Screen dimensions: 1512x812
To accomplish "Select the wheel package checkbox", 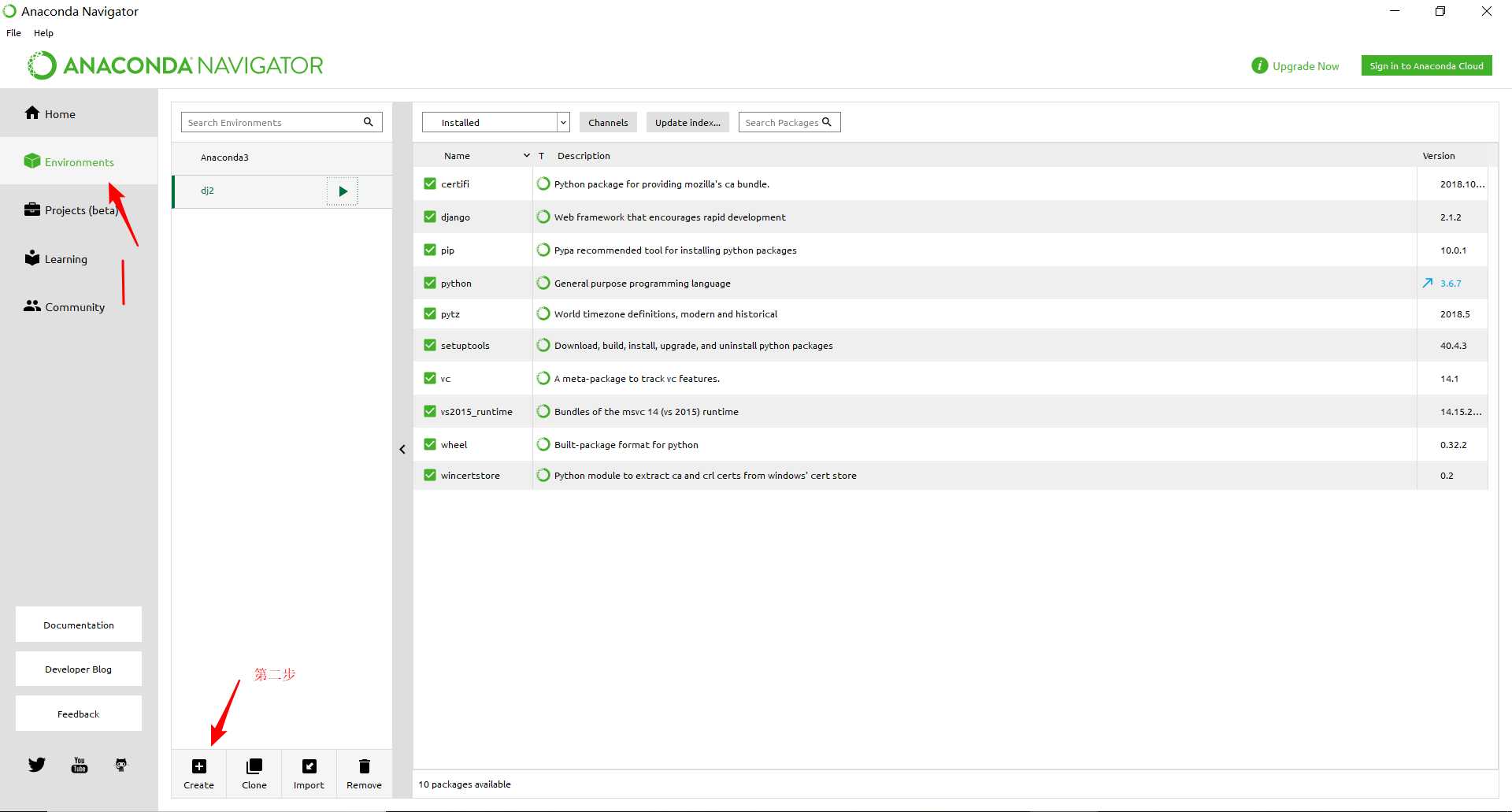I will pyautogui.click(x=430, y=444).
